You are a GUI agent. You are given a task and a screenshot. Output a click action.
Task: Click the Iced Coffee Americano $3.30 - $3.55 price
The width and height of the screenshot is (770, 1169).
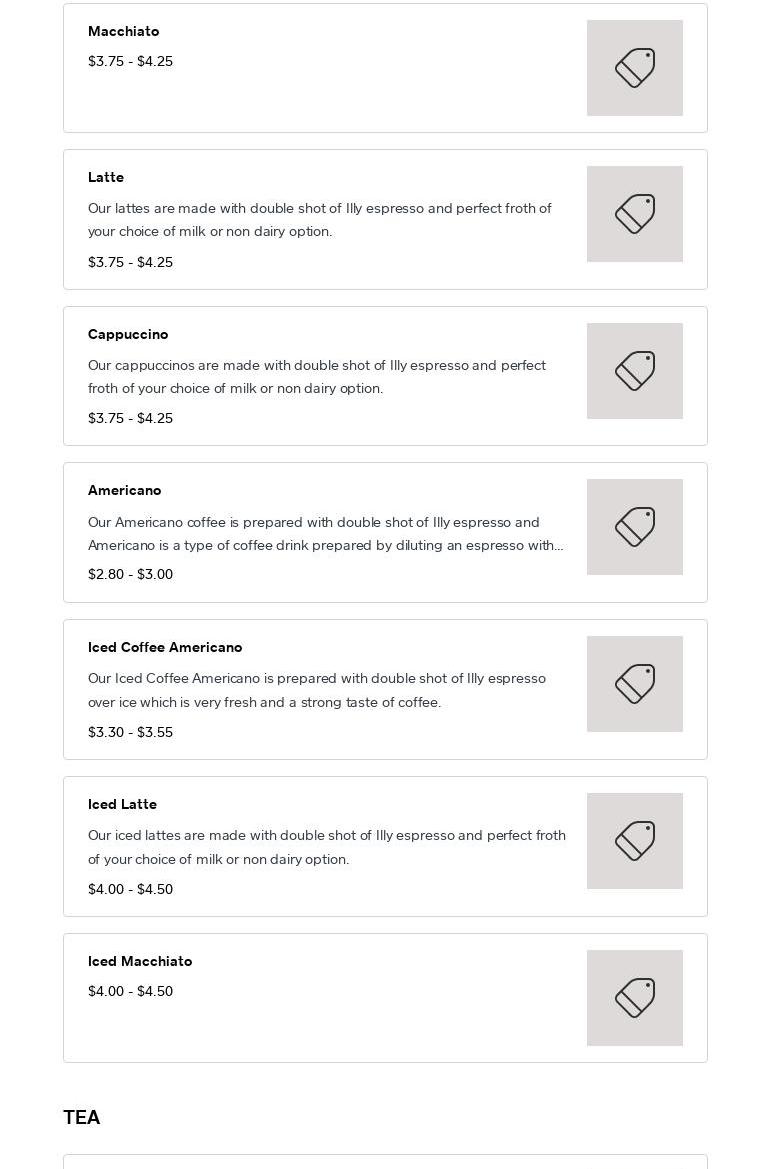pyautogui.click(x=130, y=732)
